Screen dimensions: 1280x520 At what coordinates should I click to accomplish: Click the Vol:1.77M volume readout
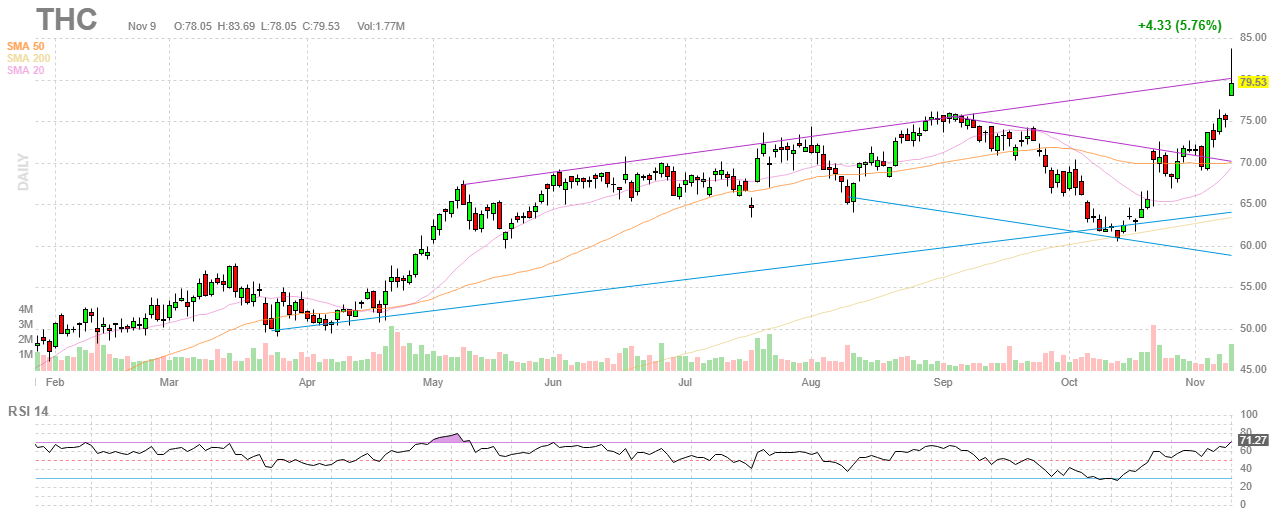coord(381,25)
